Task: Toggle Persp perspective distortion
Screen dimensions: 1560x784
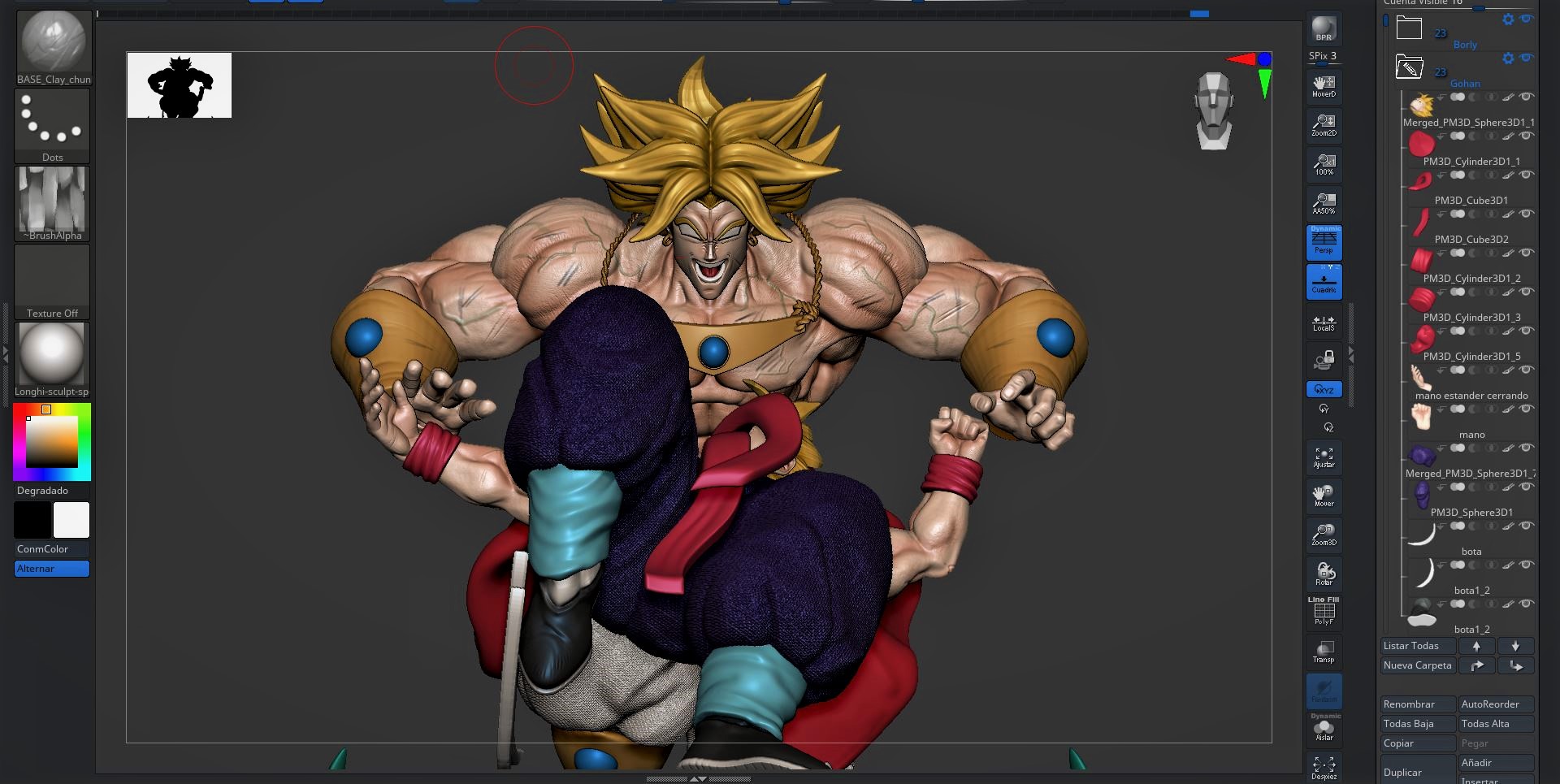Action: (1324, 241)
